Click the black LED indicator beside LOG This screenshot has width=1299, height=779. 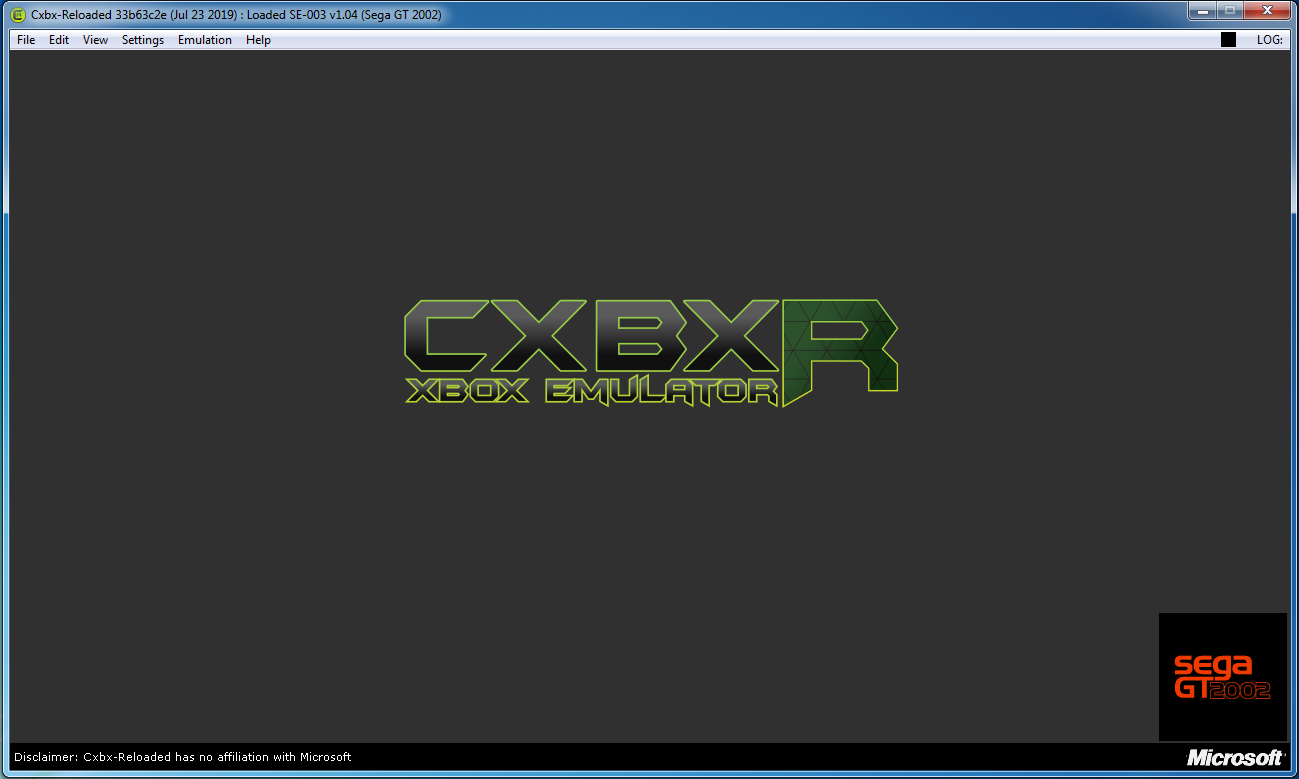(x=1229, y=40)
